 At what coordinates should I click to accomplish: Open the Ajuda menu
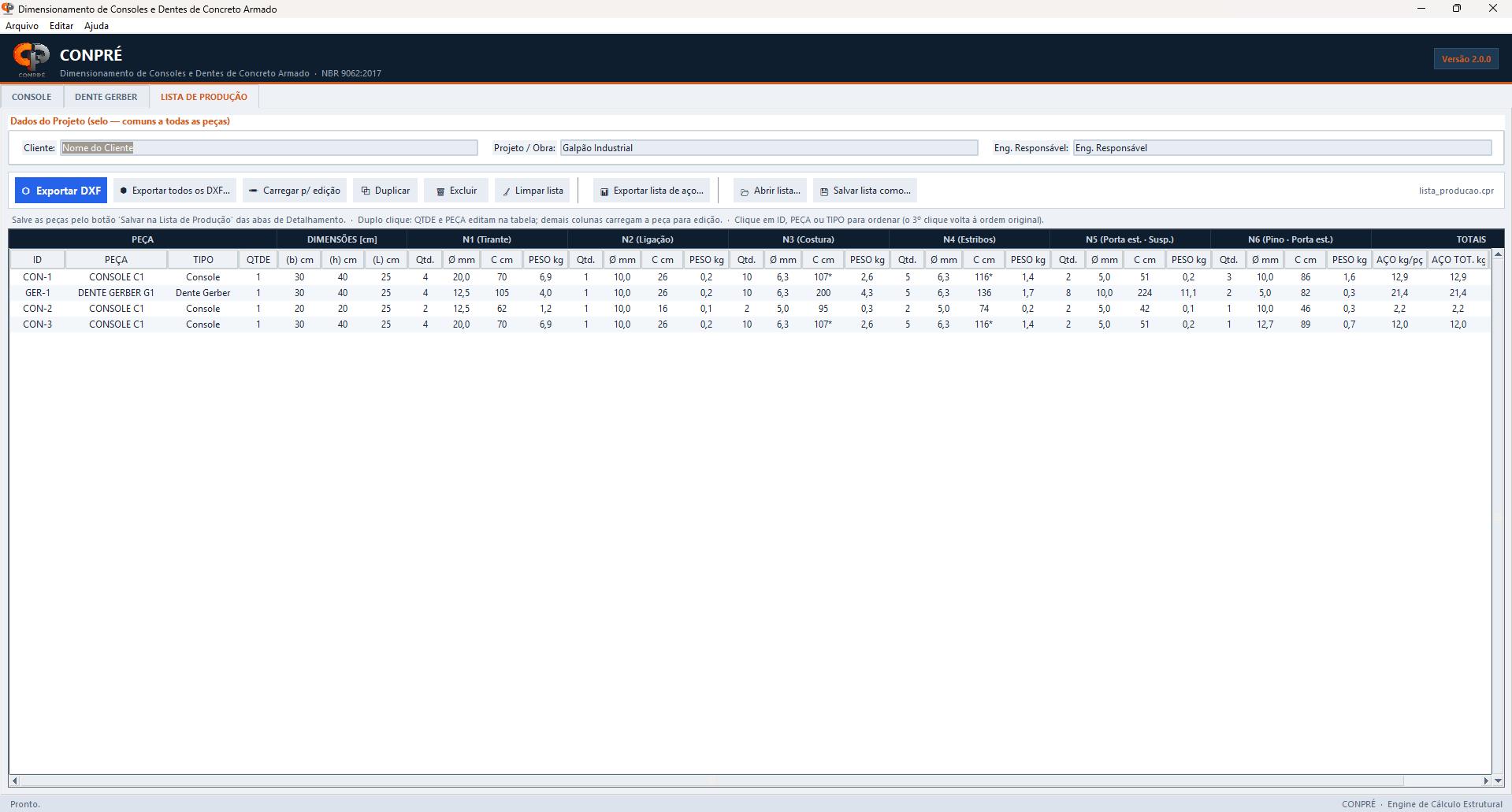pyautogui.click(x=96, y=26)
